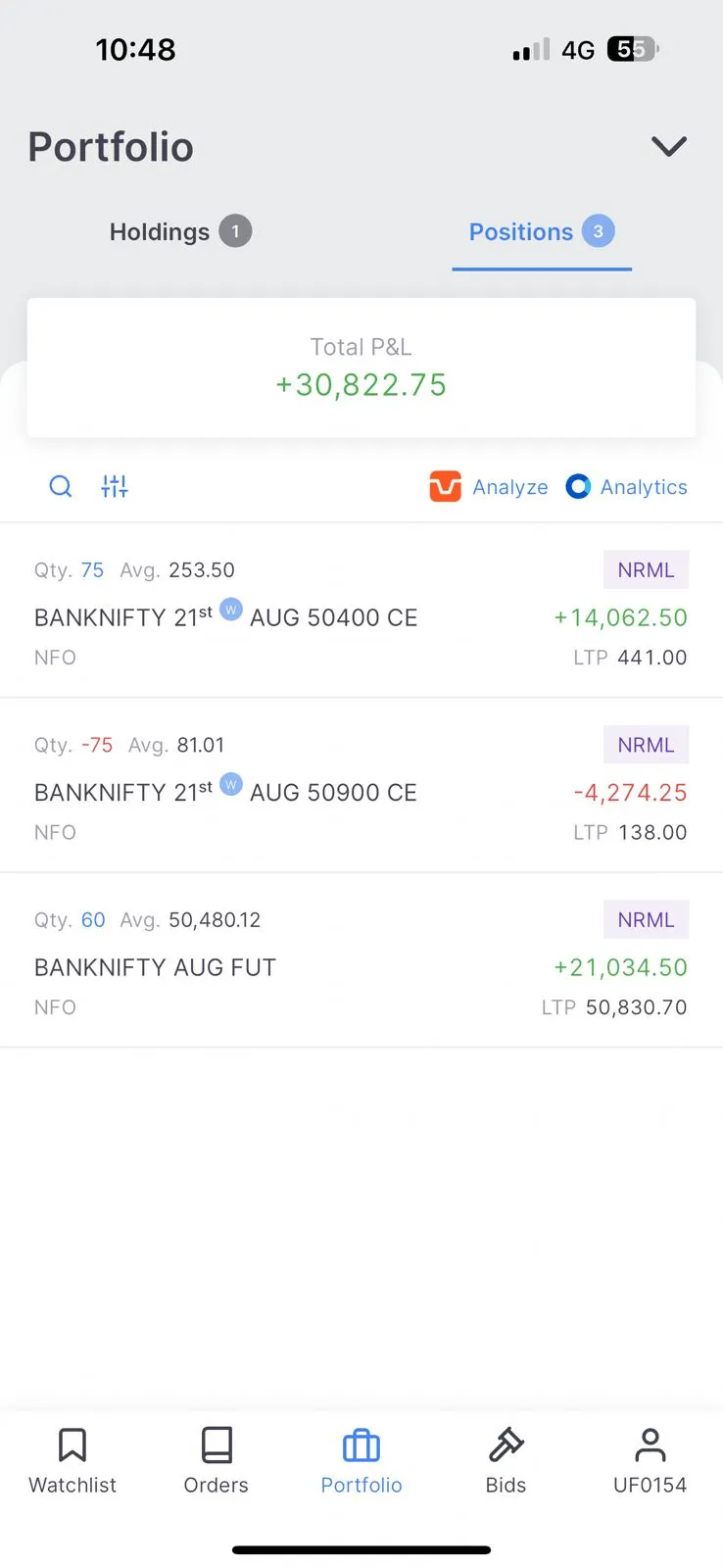Open the BANKNIFTY AUG 50400 CE position

pyautogui.click(x=294, y=617)
